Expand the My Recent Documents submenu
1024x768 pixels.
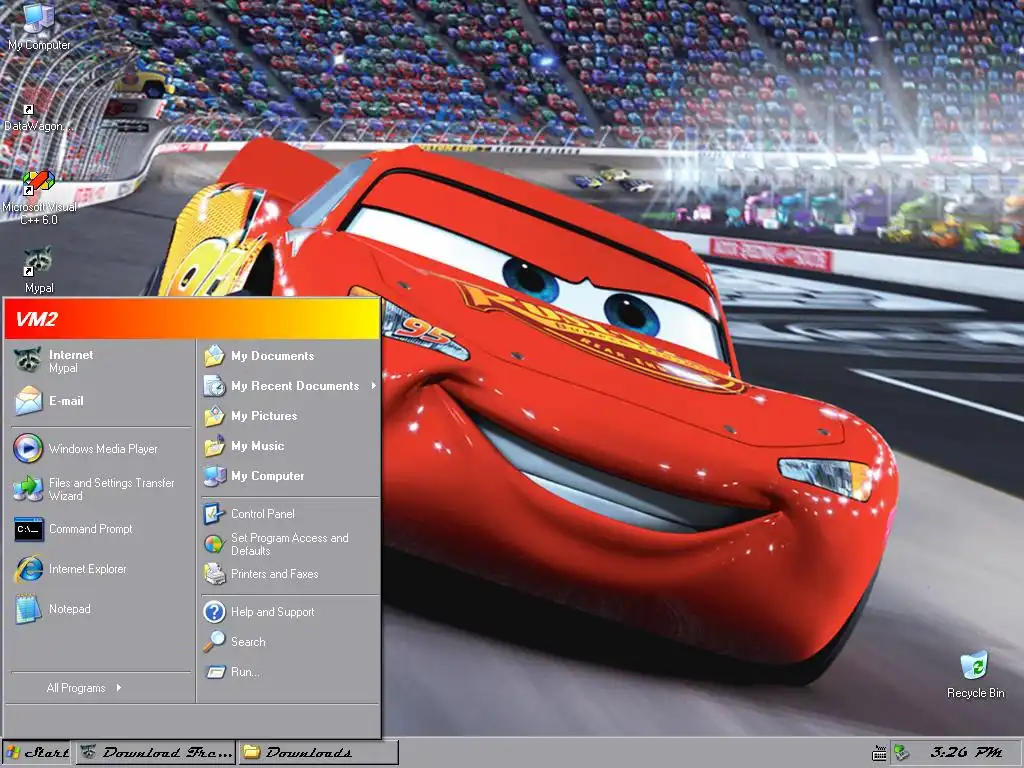tap(289, 386)
